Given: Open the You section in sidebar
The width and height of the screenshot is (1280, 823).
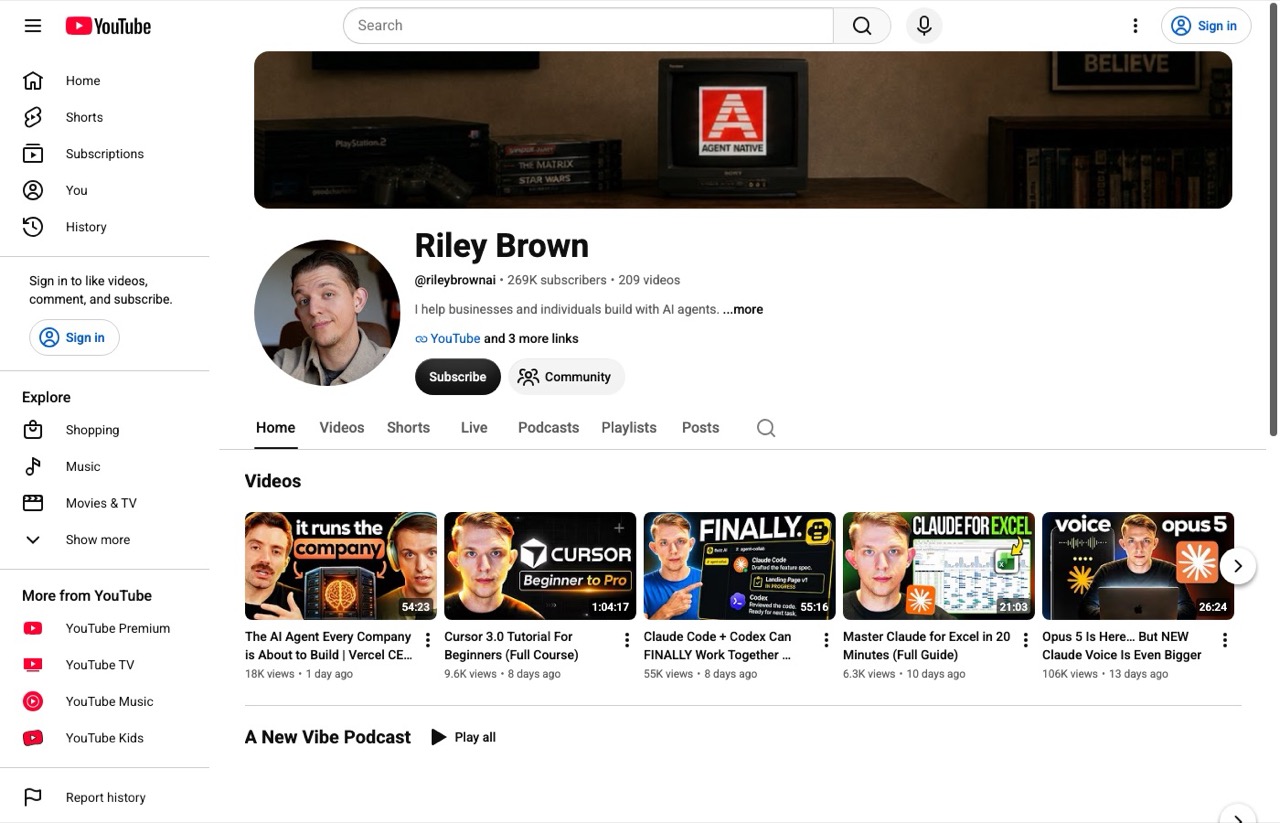Looking at the screenshot, I should coord(105,190).
